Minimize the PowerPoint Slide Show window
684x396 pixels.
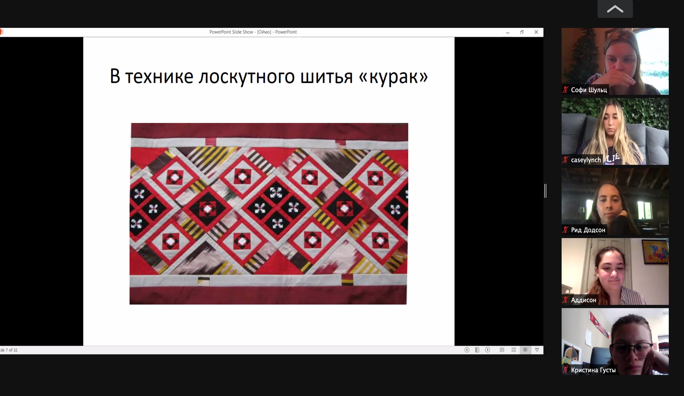coord(508,32)
